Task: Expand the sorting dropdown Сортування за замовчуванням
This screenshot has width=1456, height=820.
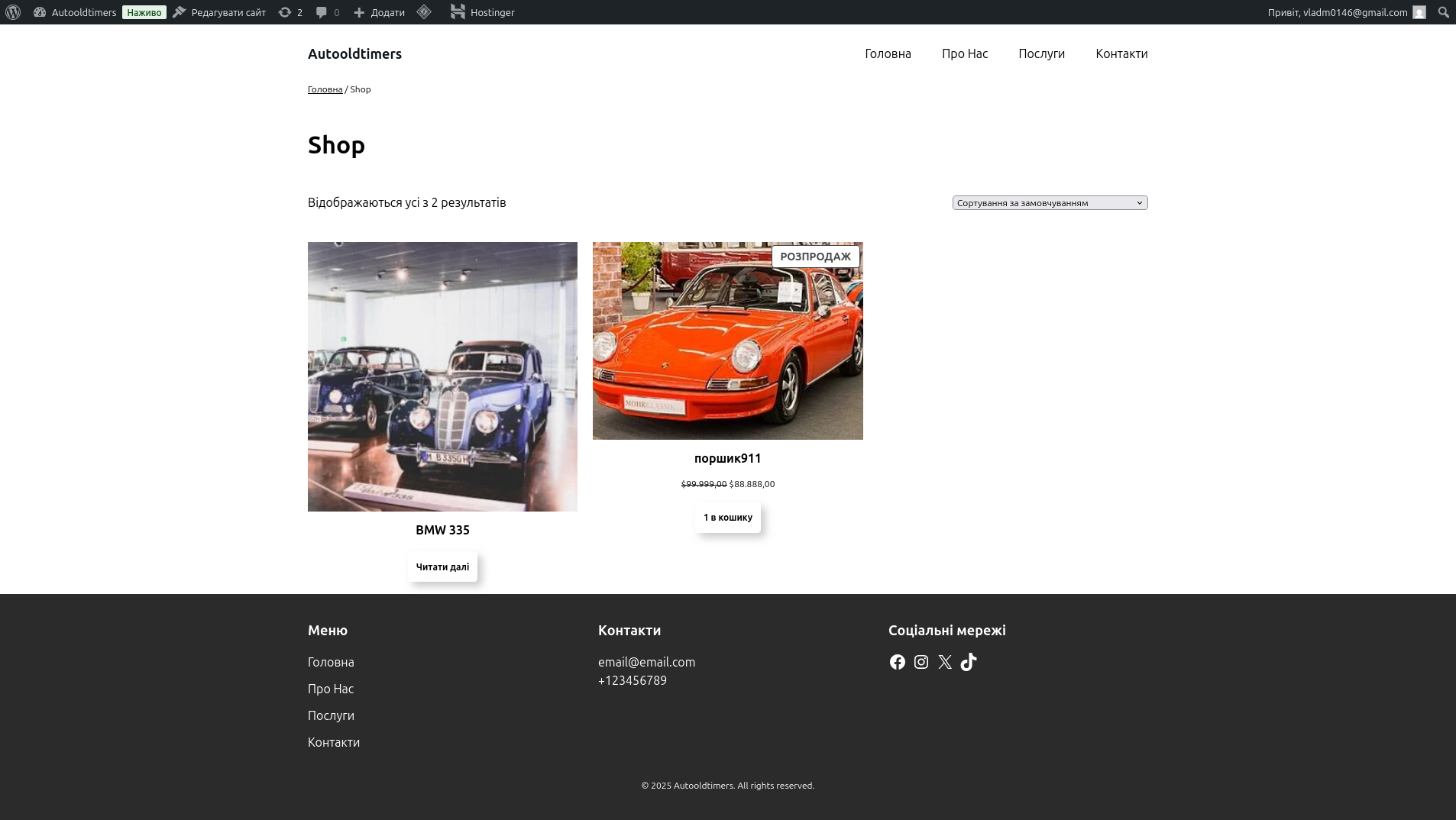Action: click(1050, 202)
